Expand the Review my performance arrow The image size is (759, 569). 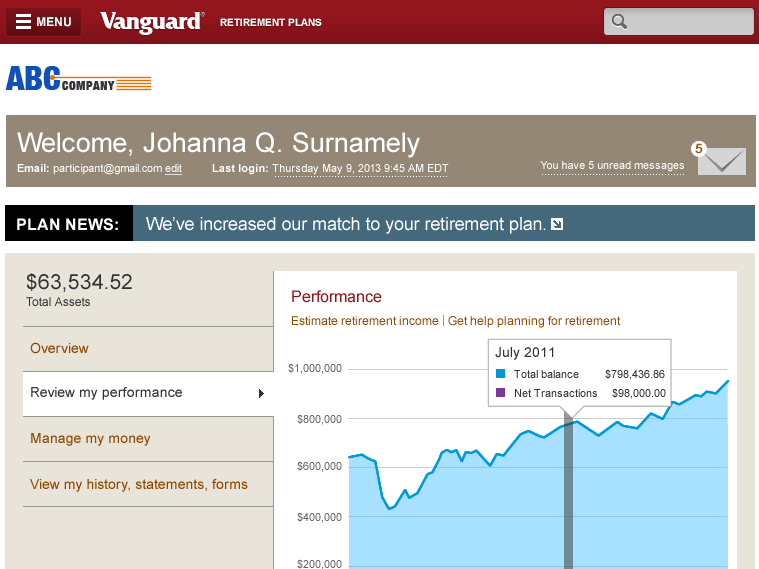[x=261, y=393]
